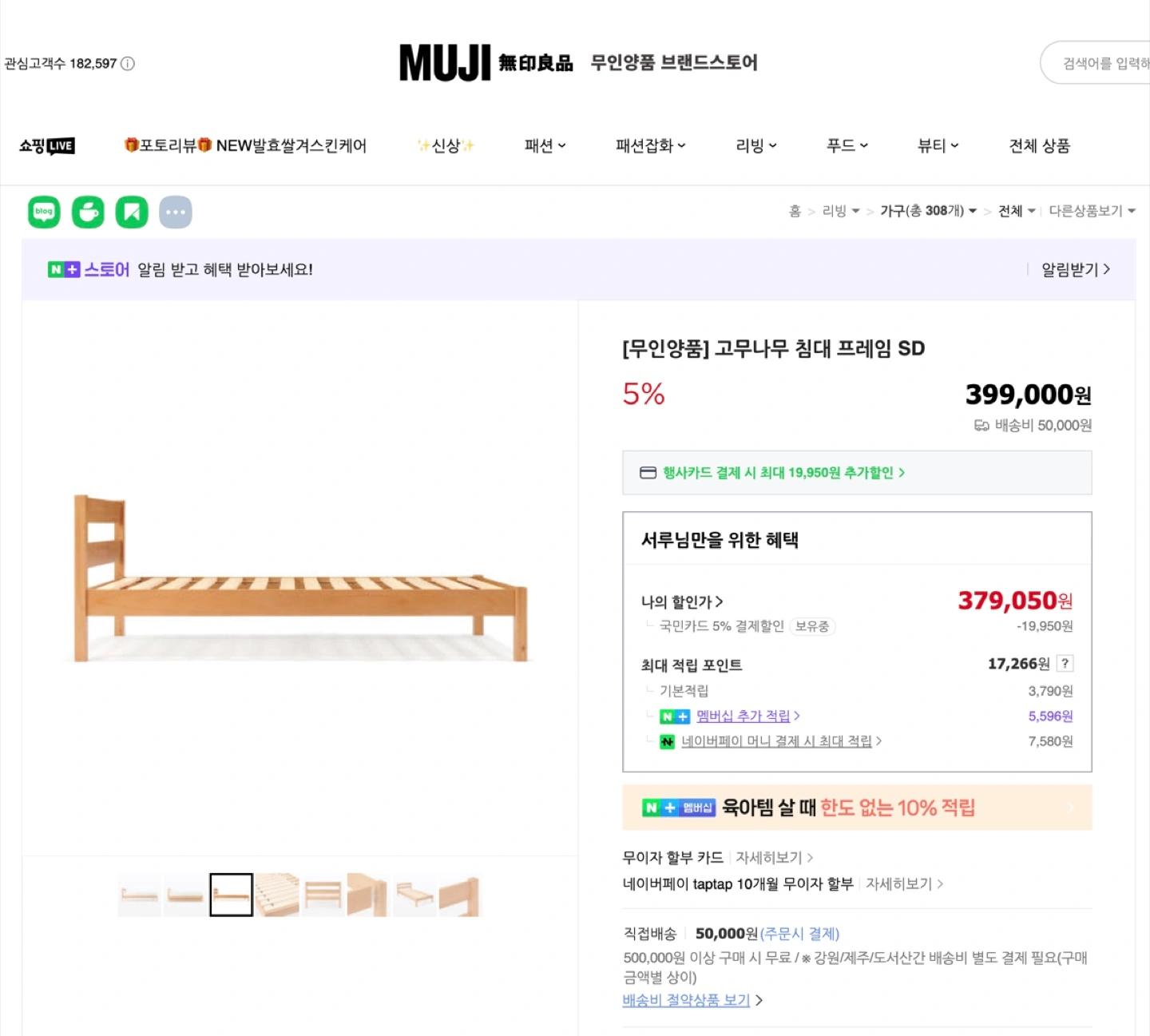Viewport: 1150px width, 1036px height.
Task: Click the green Keep bookmark icon
Action: pos(132,212)
